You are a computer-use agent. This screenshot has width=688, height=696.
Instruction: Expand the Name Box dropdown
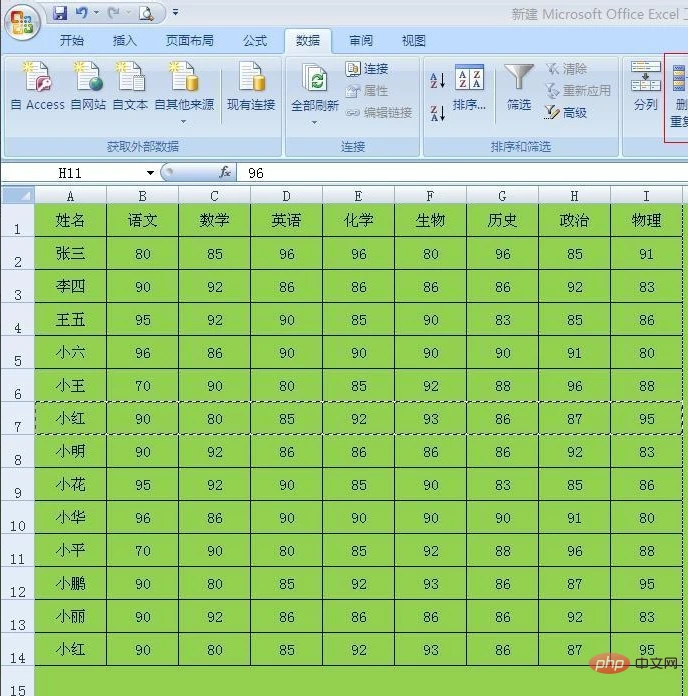[150, 173]
